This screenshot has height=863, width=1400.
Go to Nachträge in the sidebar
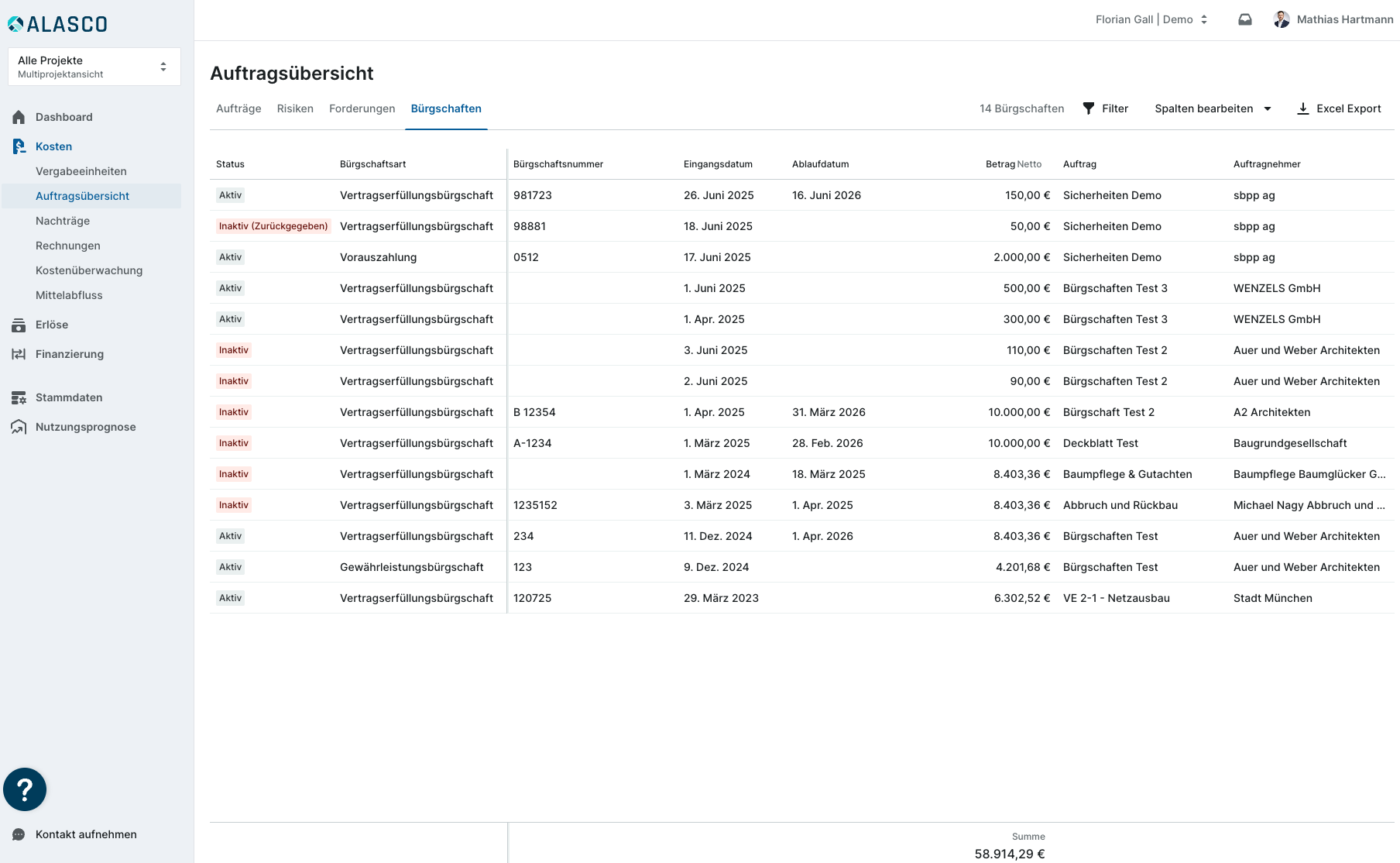coord(63,221)
